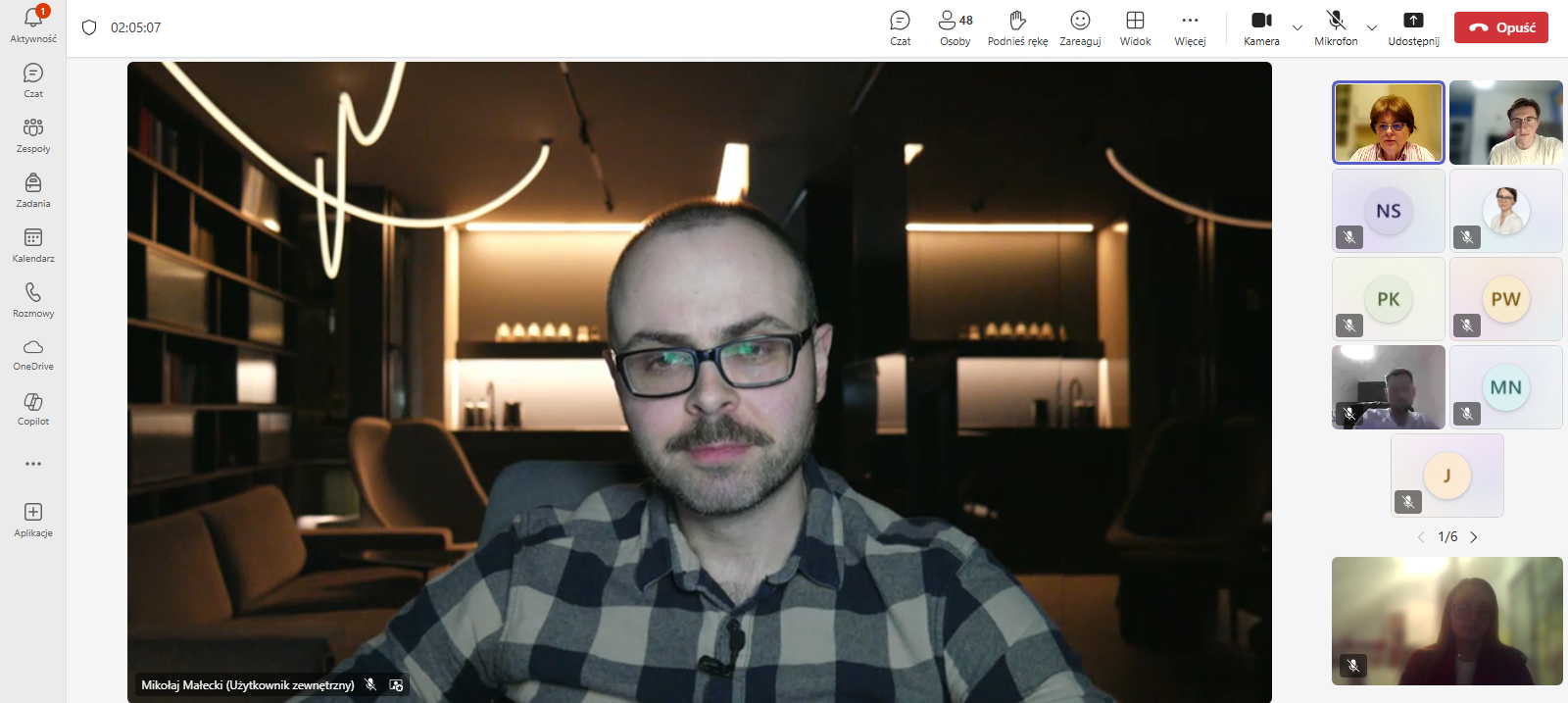Launch Copilot from the sidebar
The height and width of the screenshot is (703, 1568).
pos(33,409)
